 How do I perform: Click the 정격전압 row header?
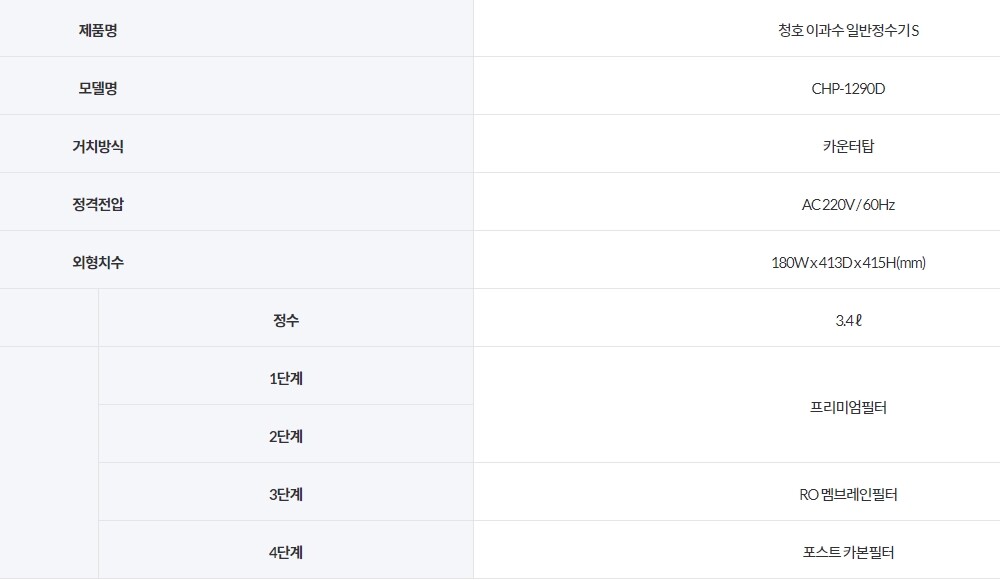tap(98, 205)
